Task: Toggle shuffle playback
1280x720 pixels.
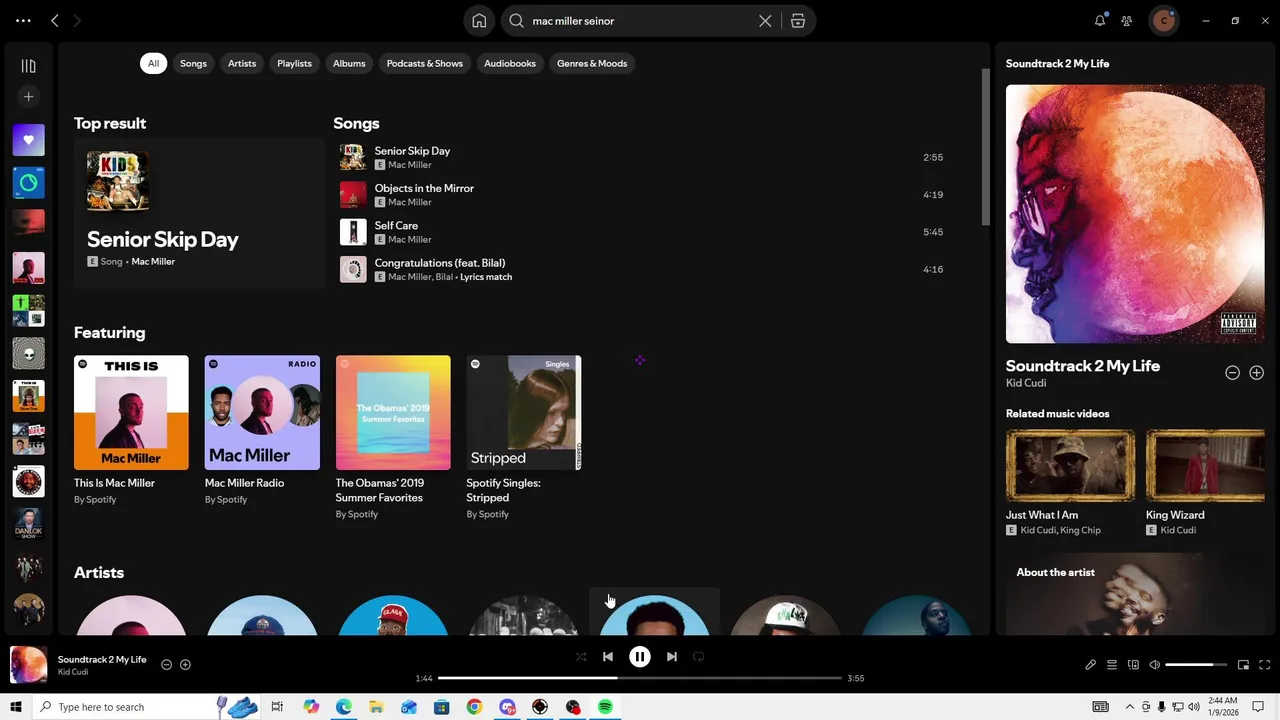Action: pos(580,657)
